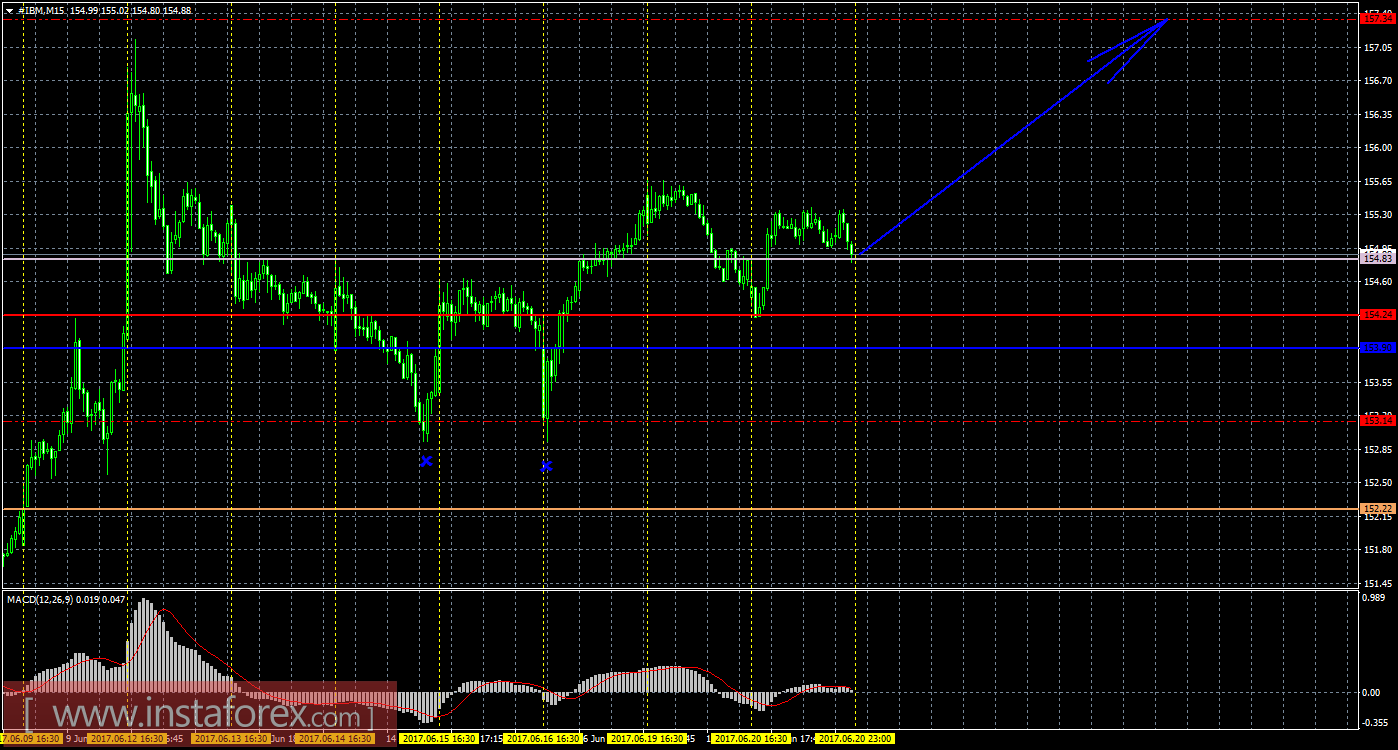
Task: Click the 157.34 red price label
Action: 1378,18
